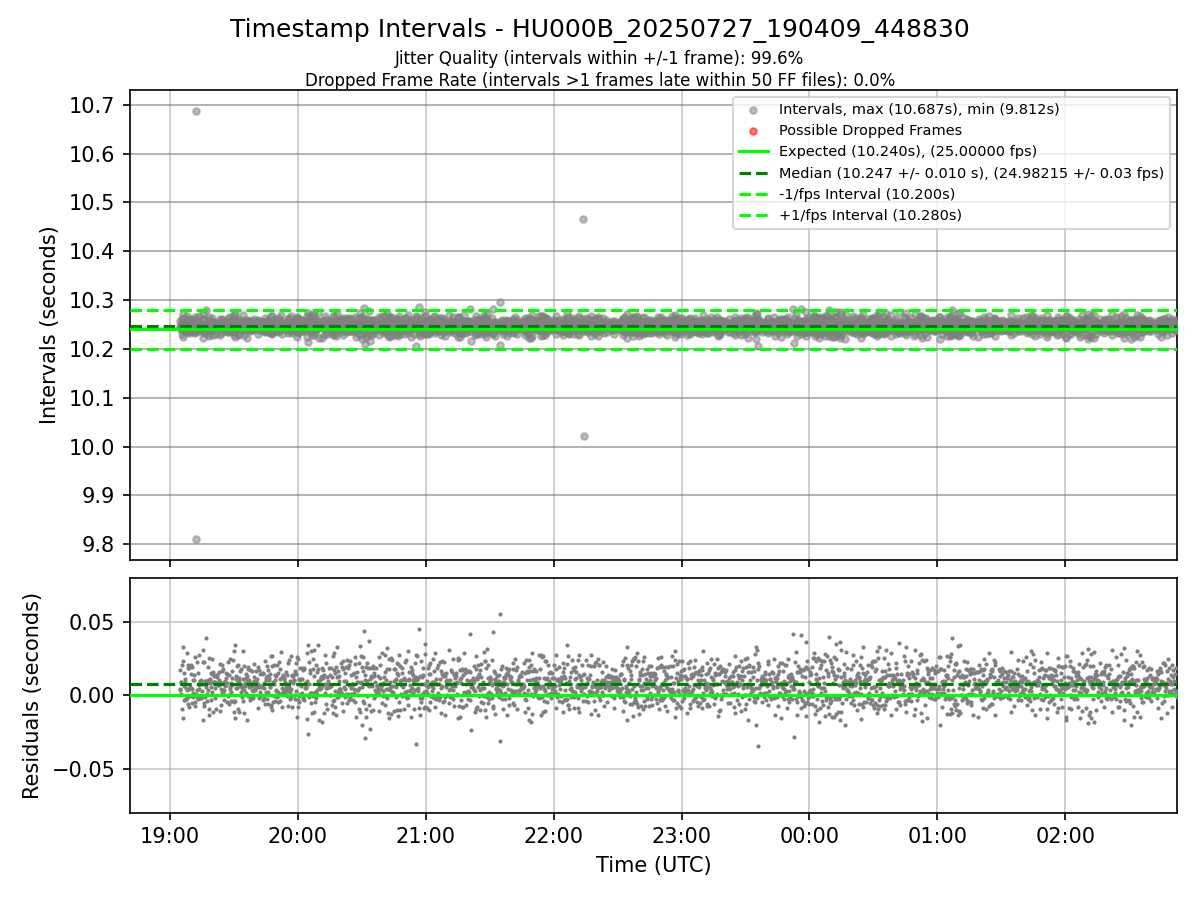Click the 02:00 x-axis tick label
The width and height of the screenshot is (1200, 900).
pyautogui.click(x=1065, y=834)
